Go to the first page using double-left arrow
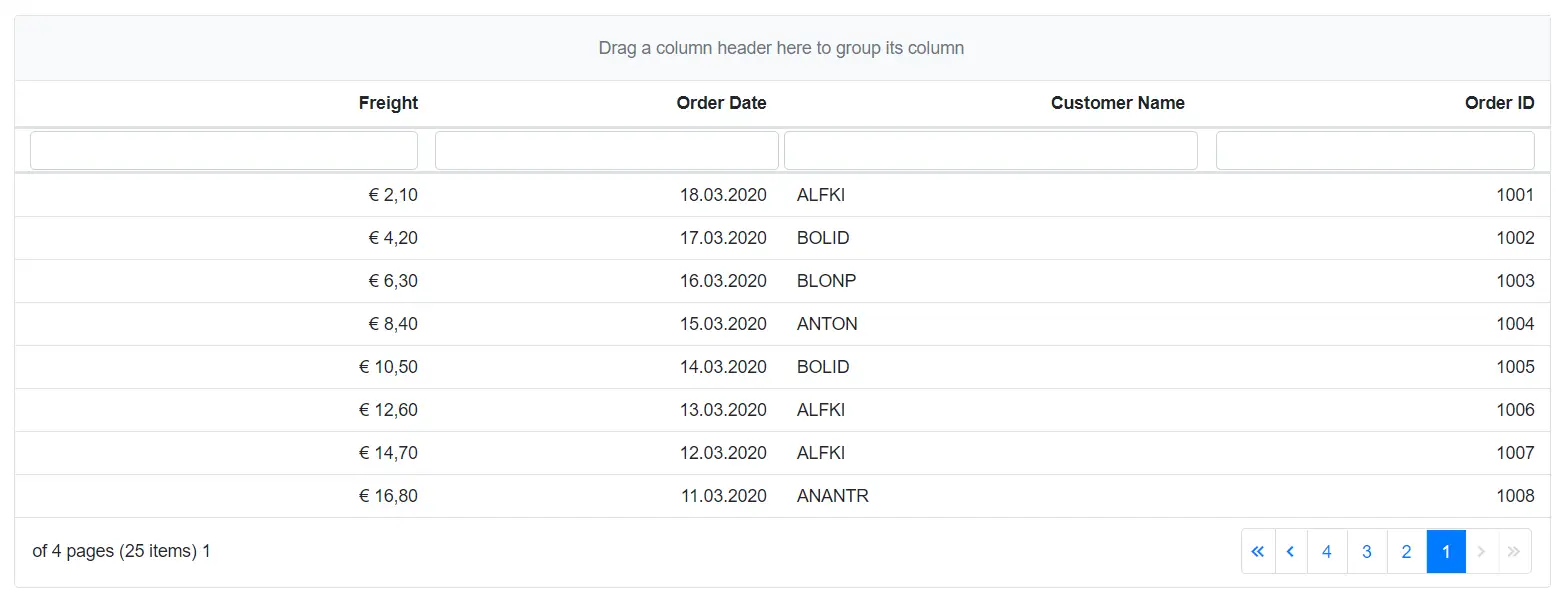This screenshot has width=1567, height=602. tap(1257, 551)
